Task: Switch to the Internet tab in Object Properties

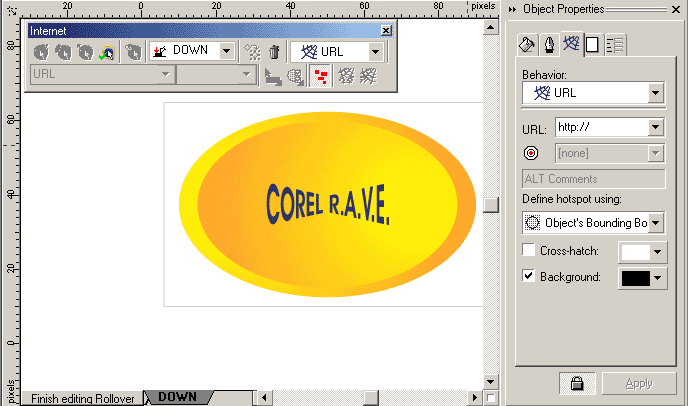Action: (571, 44)
